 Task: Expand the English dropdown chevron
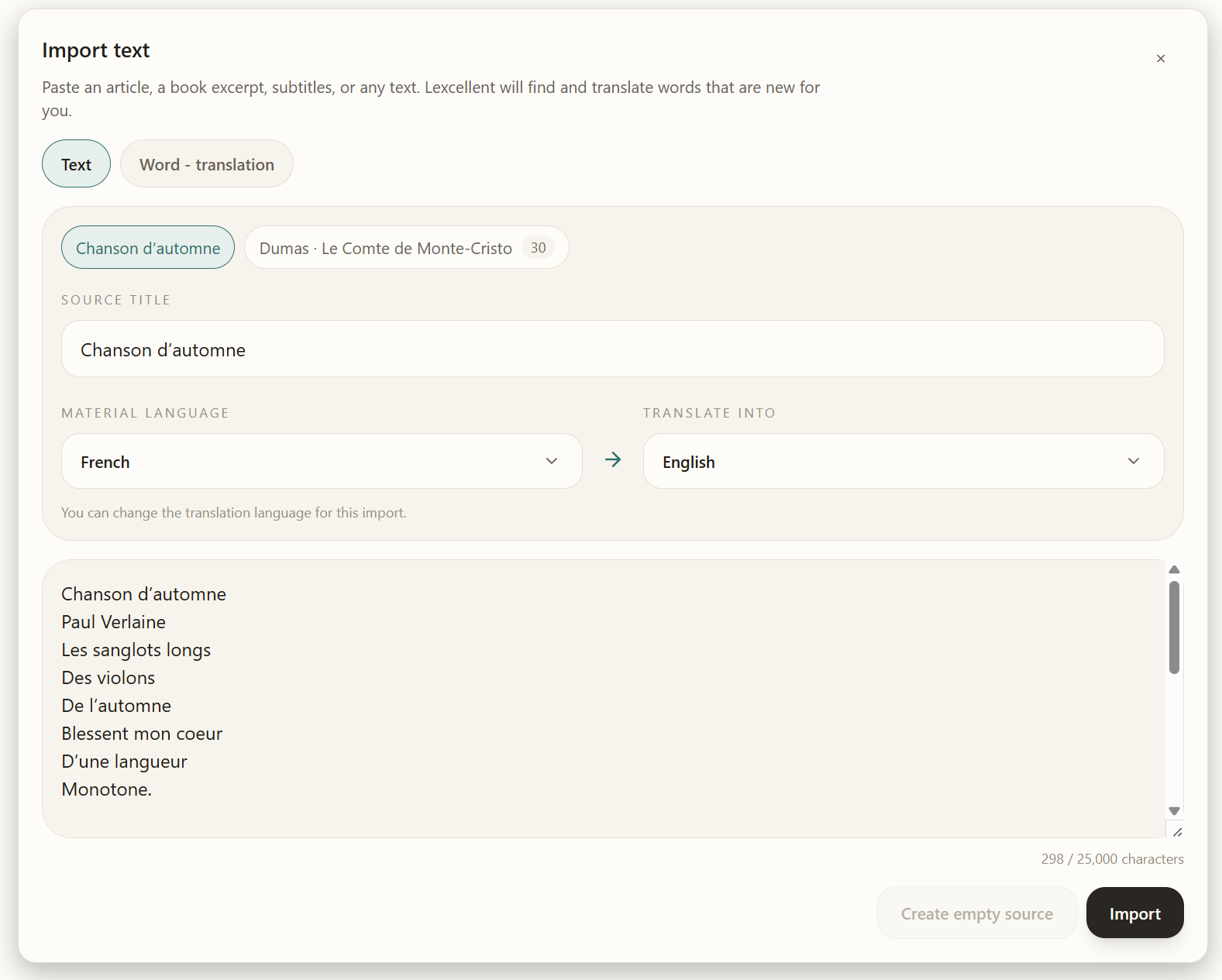pos(1134,462)
